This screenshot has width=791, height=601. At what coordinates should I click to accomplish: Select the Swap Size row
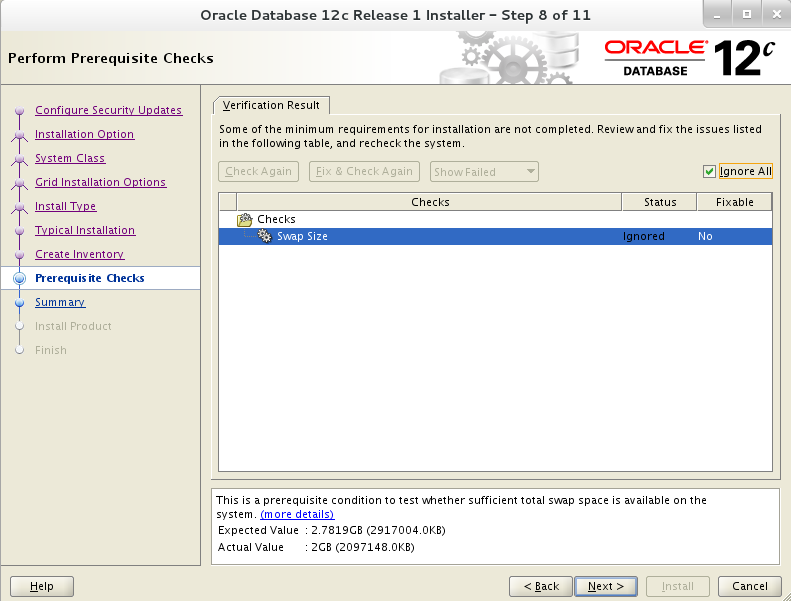495,236
